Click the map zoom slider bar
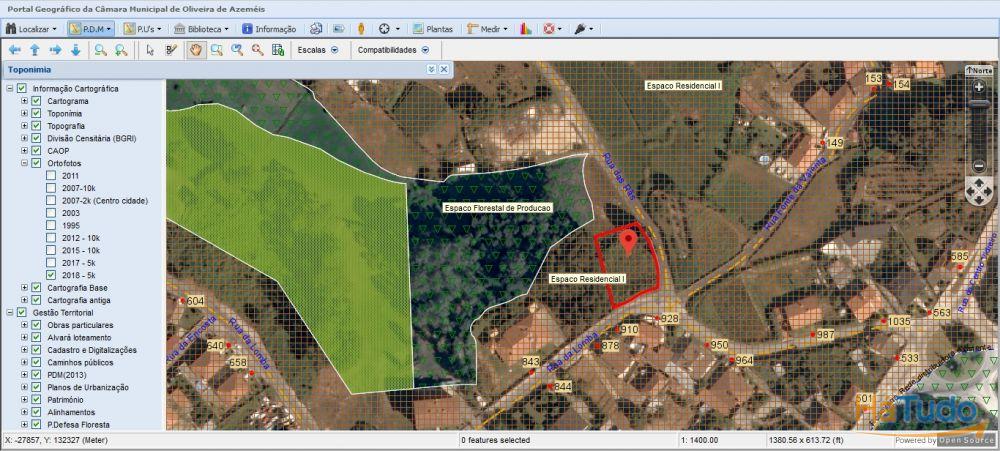1000x451 pixels. pyautogui.click(x=978, y=127)
